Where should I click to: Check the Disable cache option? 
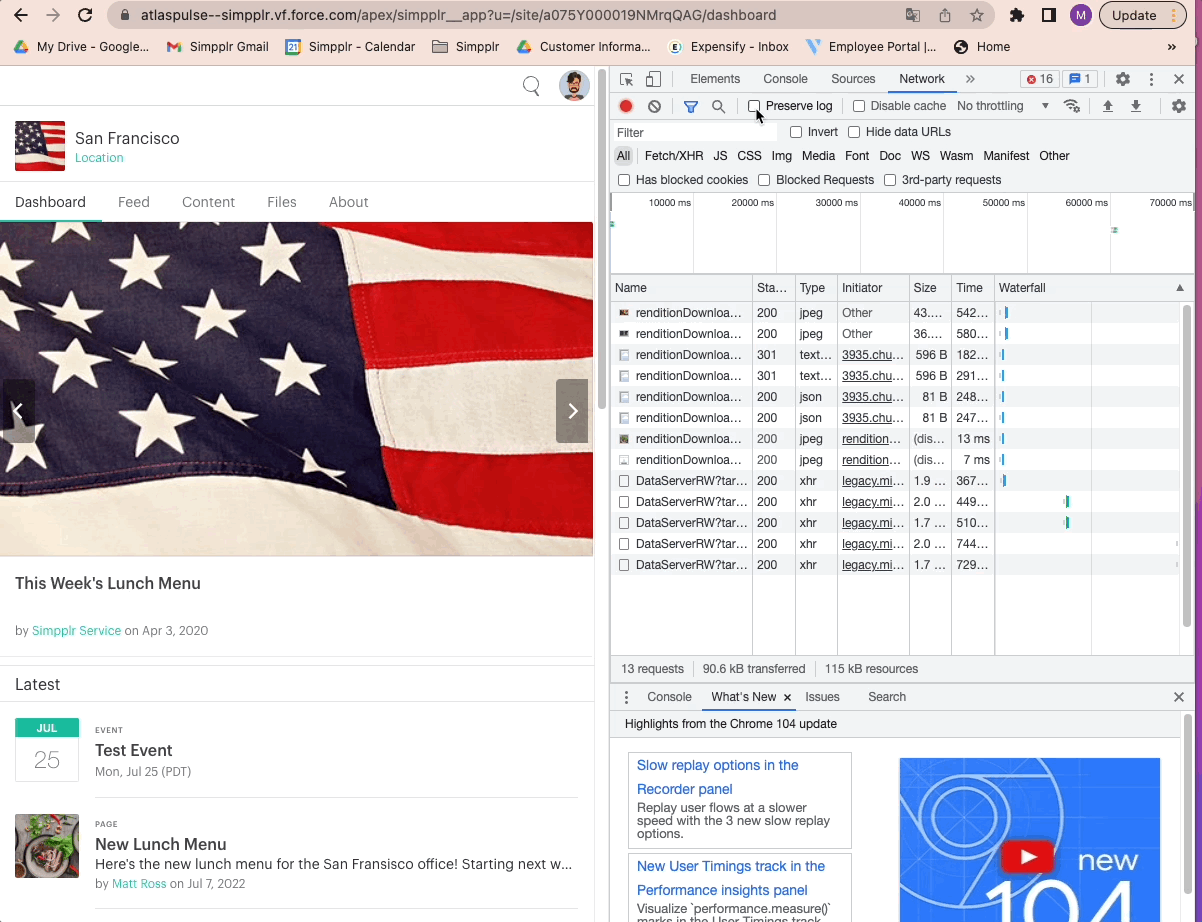tap(859, 105)
